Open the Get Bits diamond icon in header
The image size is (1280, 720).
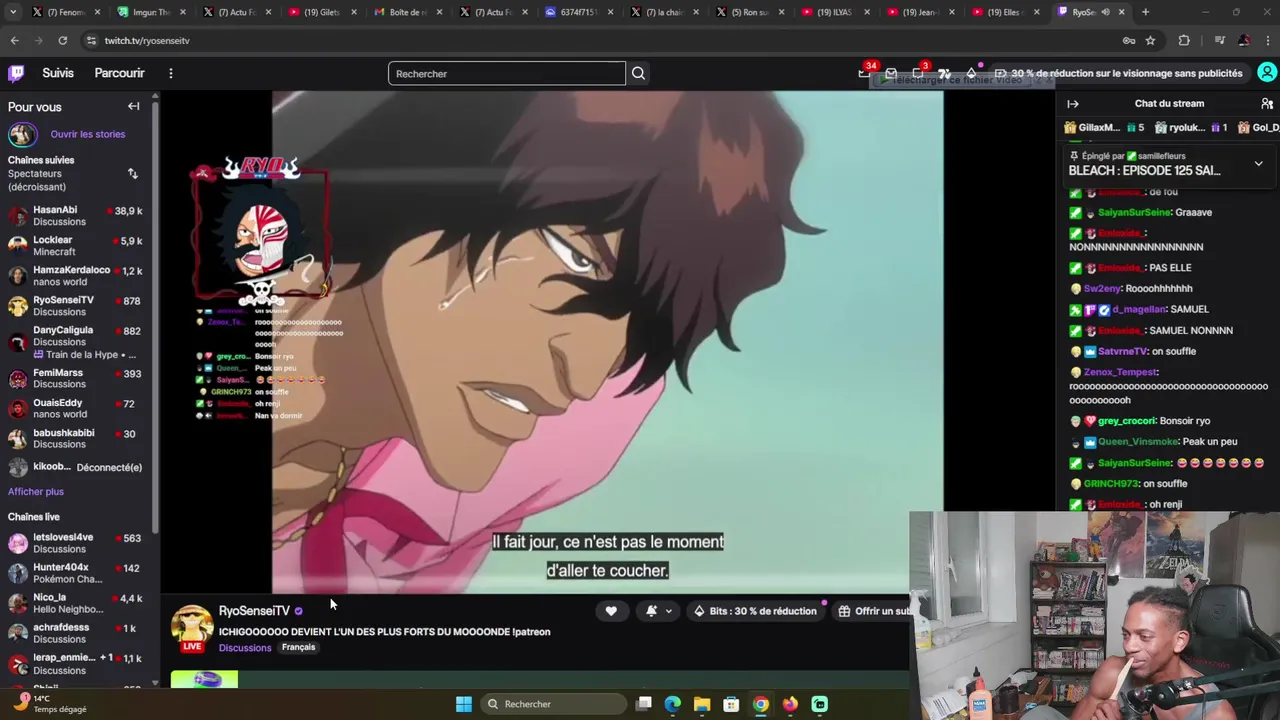(x=971, y=73)
